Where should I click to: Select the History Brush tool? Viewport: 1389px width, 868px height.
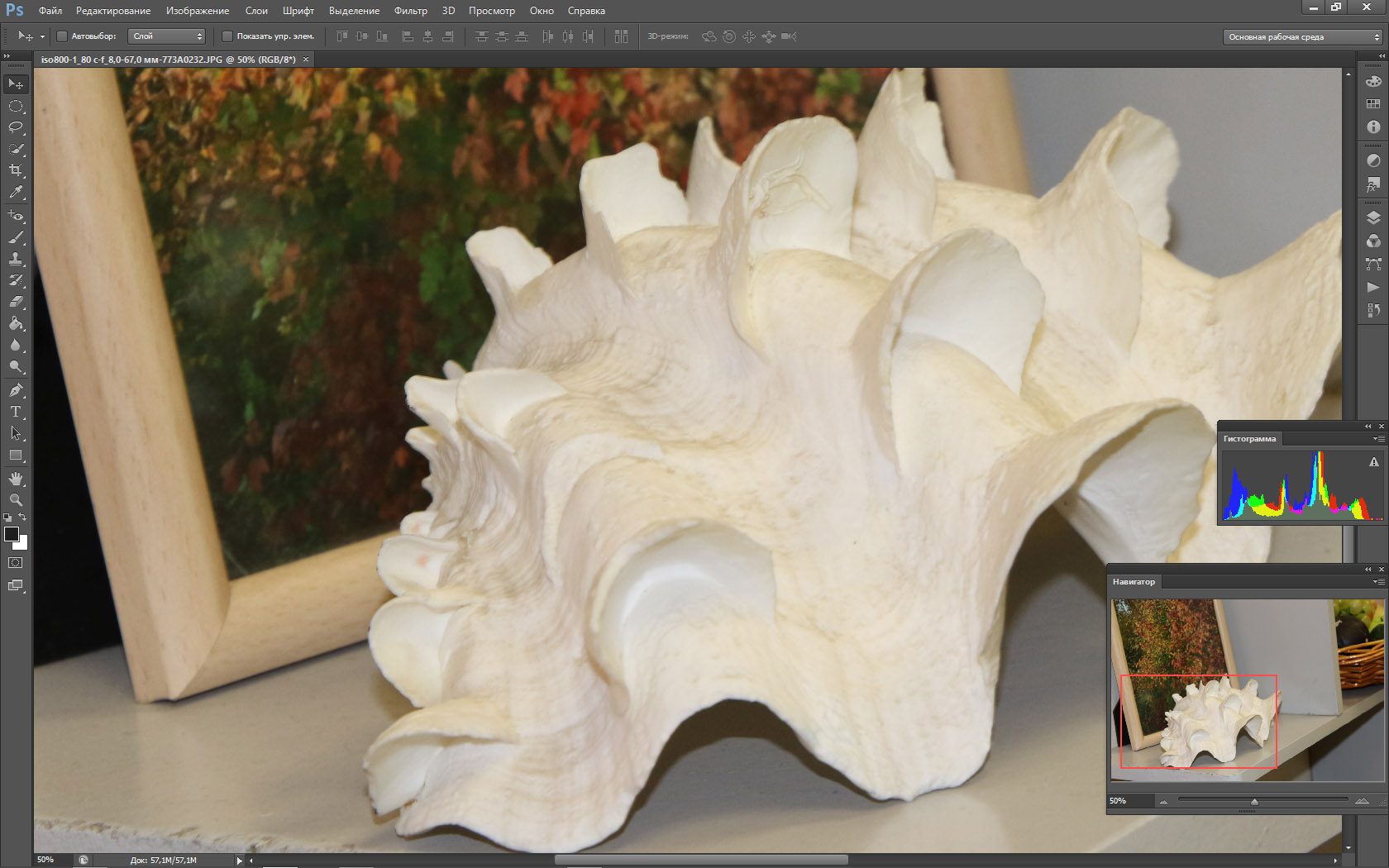click(16, 280)
